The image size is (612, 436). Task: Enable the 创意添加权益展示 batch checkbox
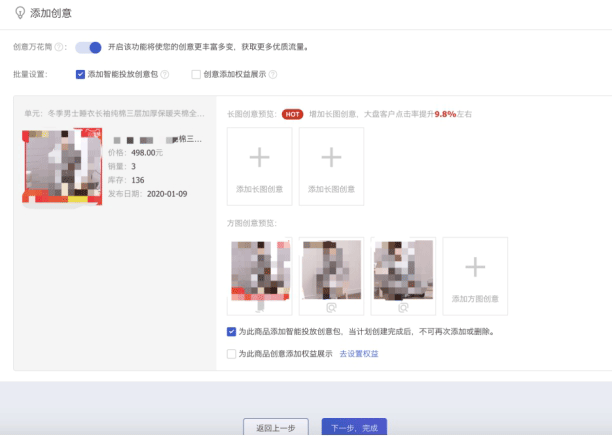click(196, 74)
